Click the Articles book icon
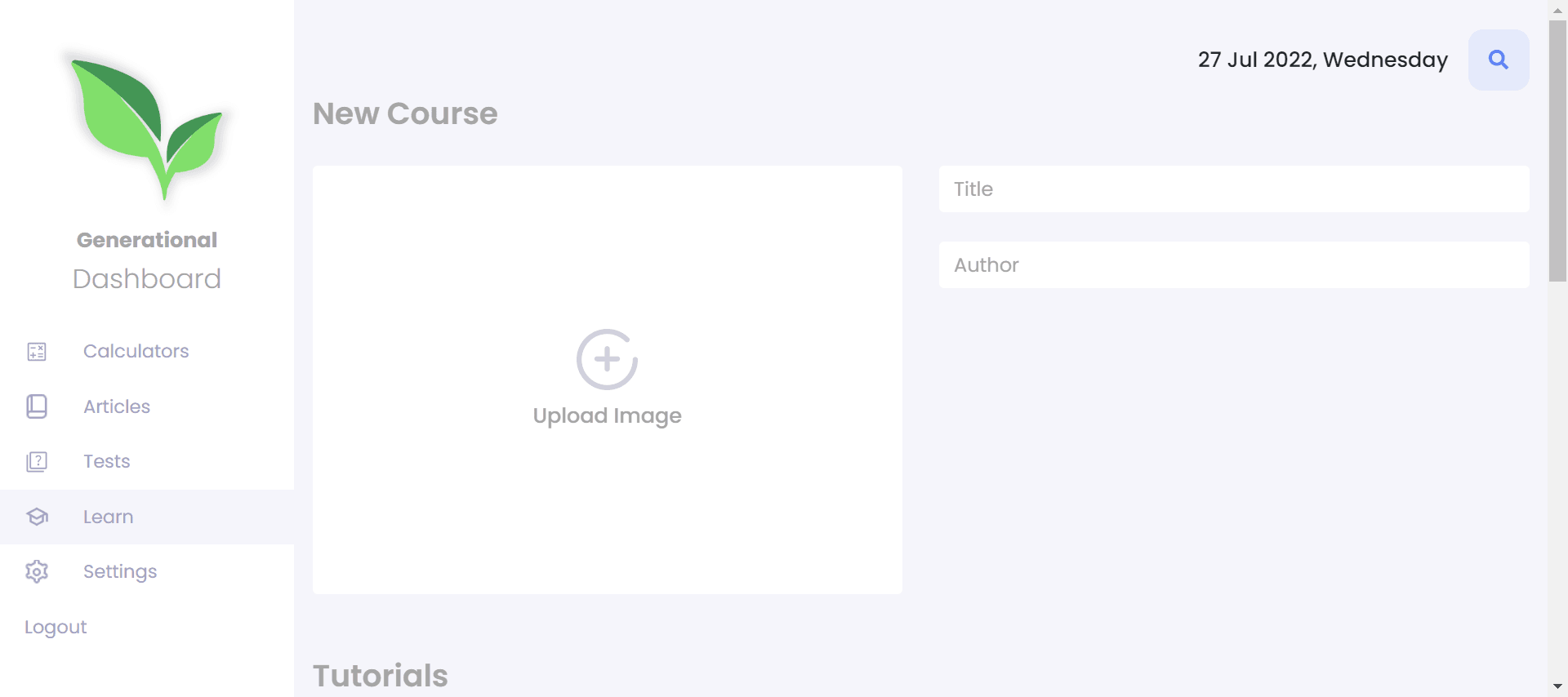This screenshot has height=697, width=1568. 37,406
